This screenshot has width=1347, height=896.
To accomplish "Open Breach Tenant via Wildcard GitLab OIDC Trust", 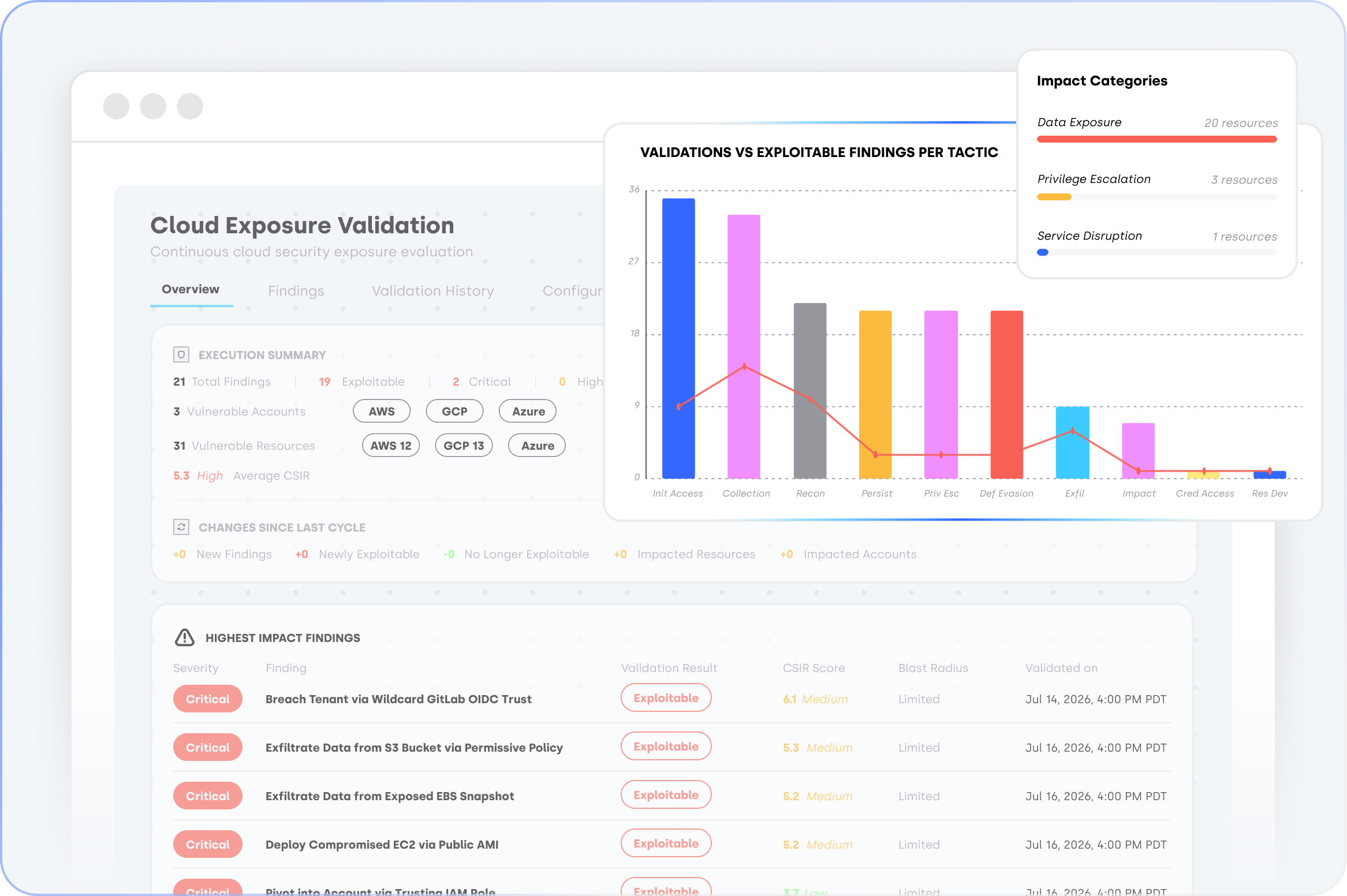I will click(398, 699).
